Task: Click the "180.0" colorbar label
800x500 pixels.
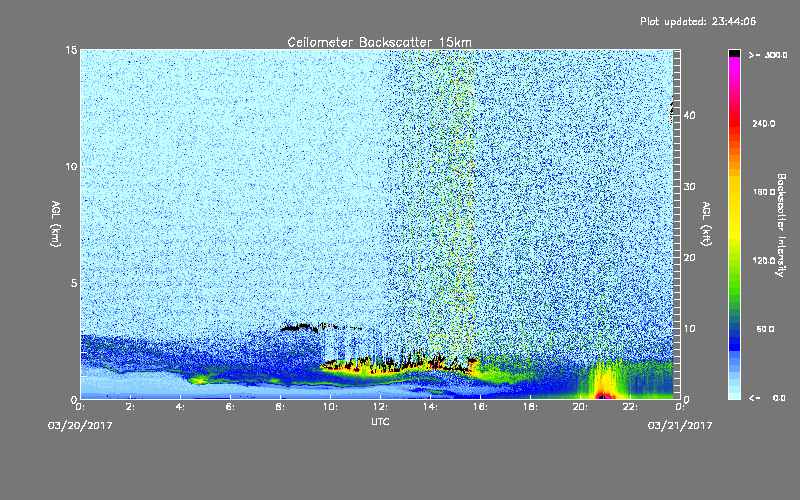Action: click(x=764, y=192)
